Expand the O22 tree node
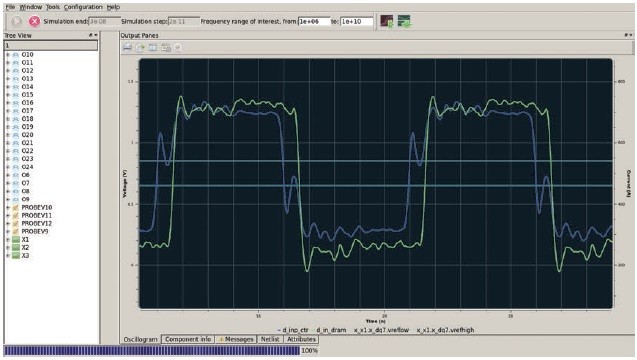Screen dimensions: 637x360 (8, 151)
